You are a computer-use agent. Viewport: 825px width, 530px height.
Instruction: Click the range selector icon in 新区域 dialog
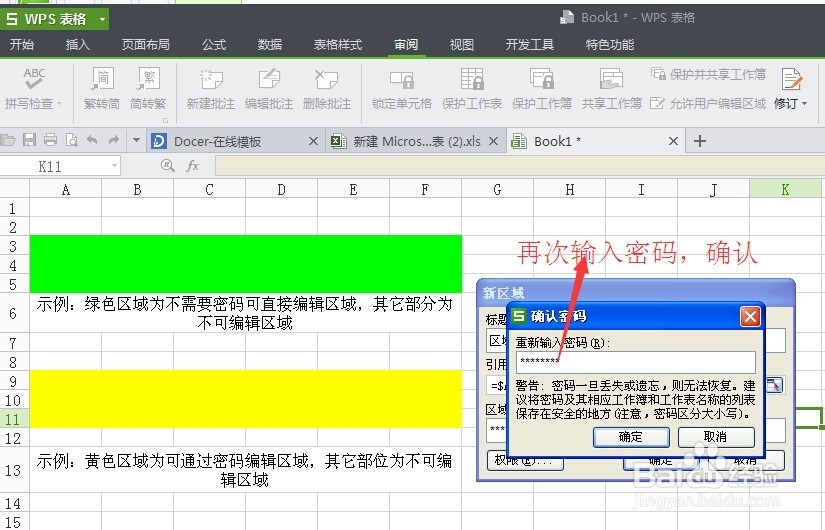(774, 385)
